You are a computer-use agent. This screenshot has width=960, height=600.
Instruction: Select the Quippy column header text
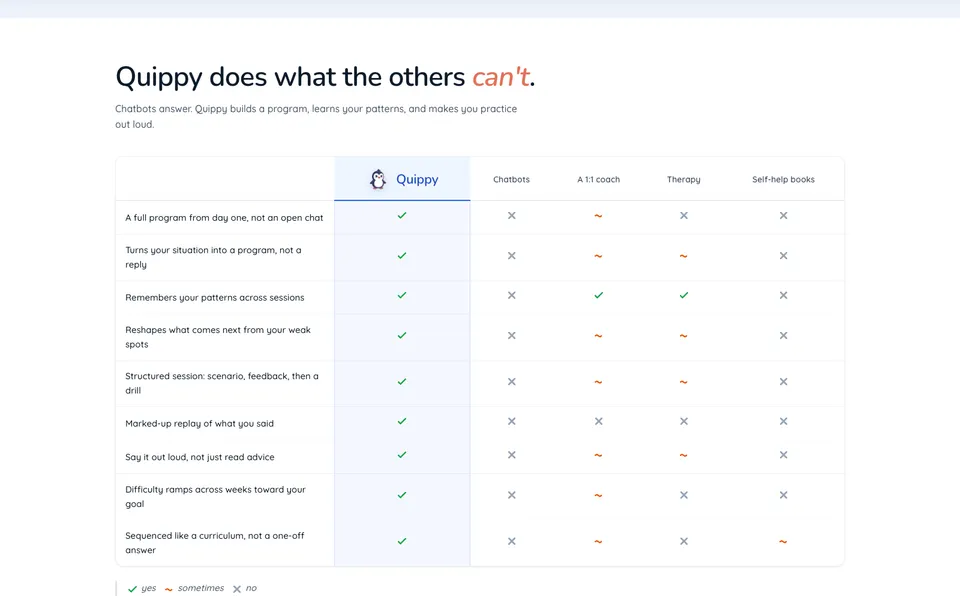pos(417,179)
